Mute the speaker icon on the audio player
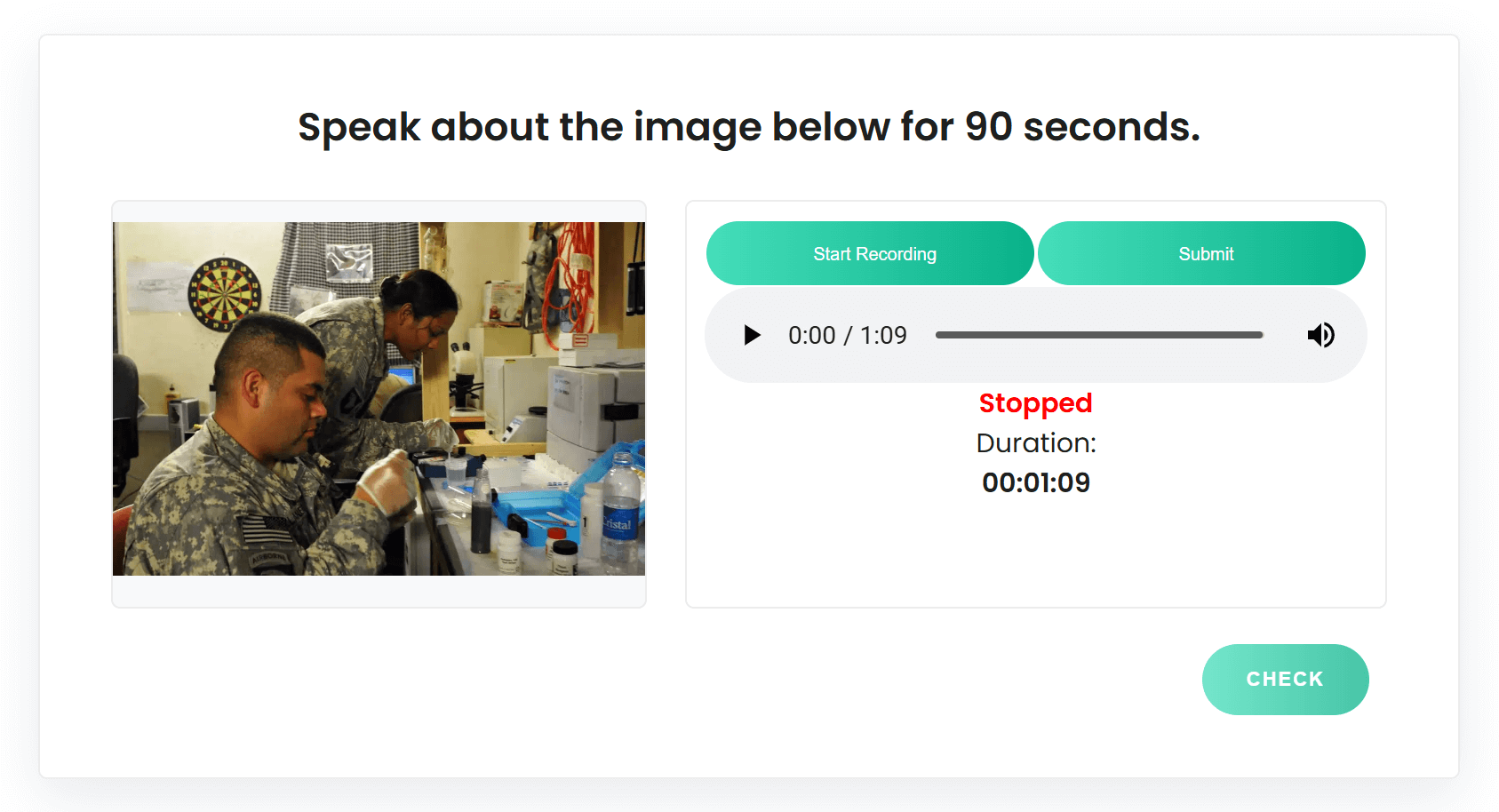The height and width of the screenshot is (812, 1499). [1320, 335]
